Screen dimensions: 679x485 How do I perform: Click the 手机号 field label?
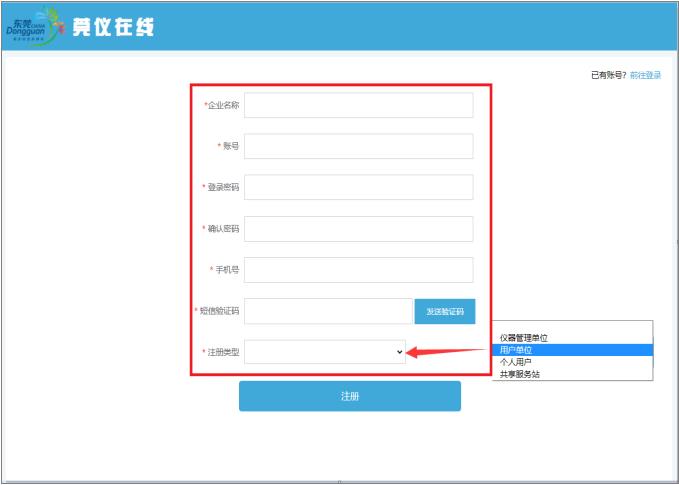tap(228, 270)
